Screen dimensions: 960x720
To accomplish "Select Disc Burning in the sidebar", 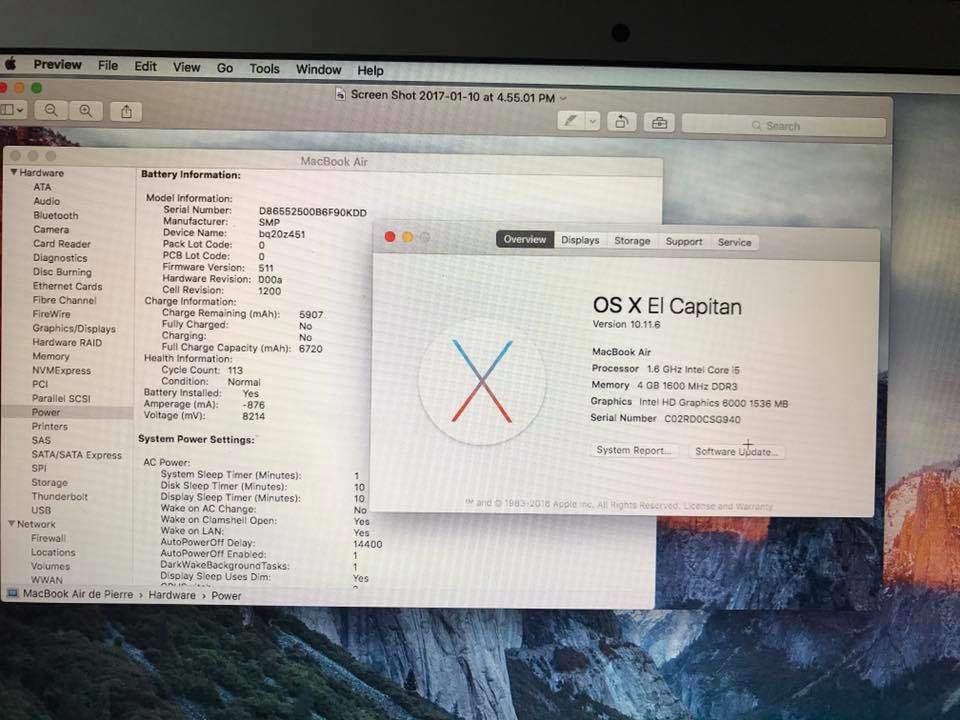I will point(62,272).
